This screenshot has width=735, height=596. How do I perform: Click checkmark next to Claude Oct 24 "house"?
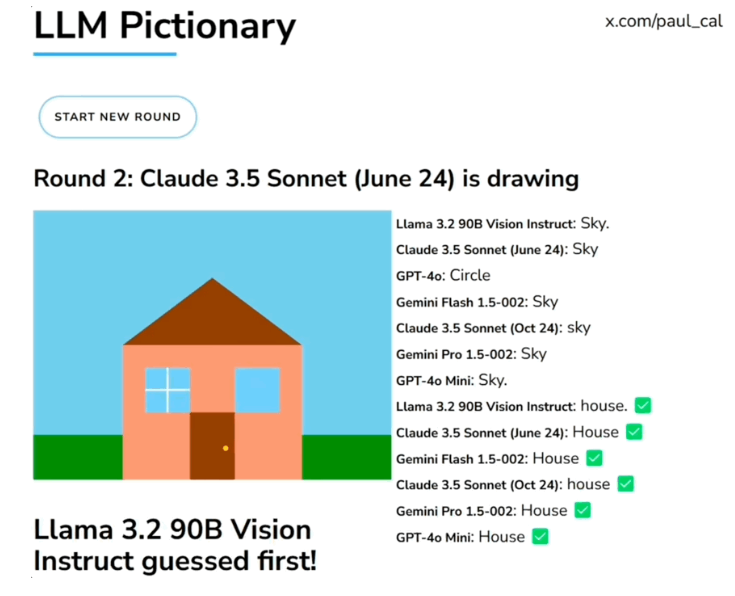[625, 484]
